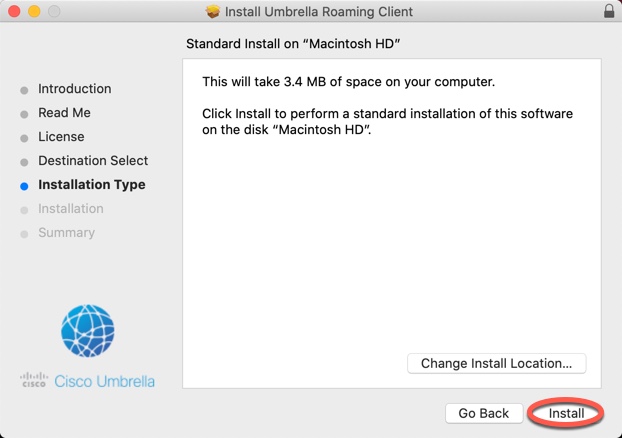This screenshot has height=438, width=622.
Task: Select the Installation Type step
Action: [92, 184]
